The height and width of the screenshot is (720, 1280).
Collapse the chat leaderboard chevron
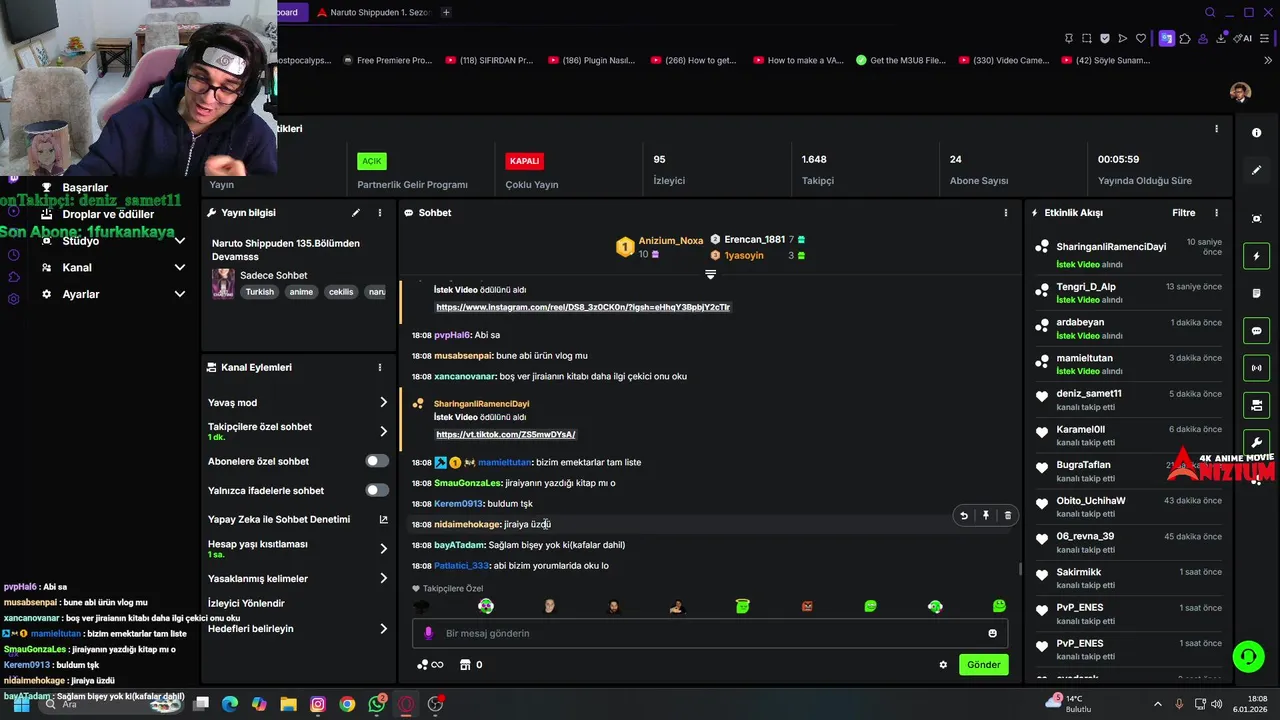click(710, 274)
